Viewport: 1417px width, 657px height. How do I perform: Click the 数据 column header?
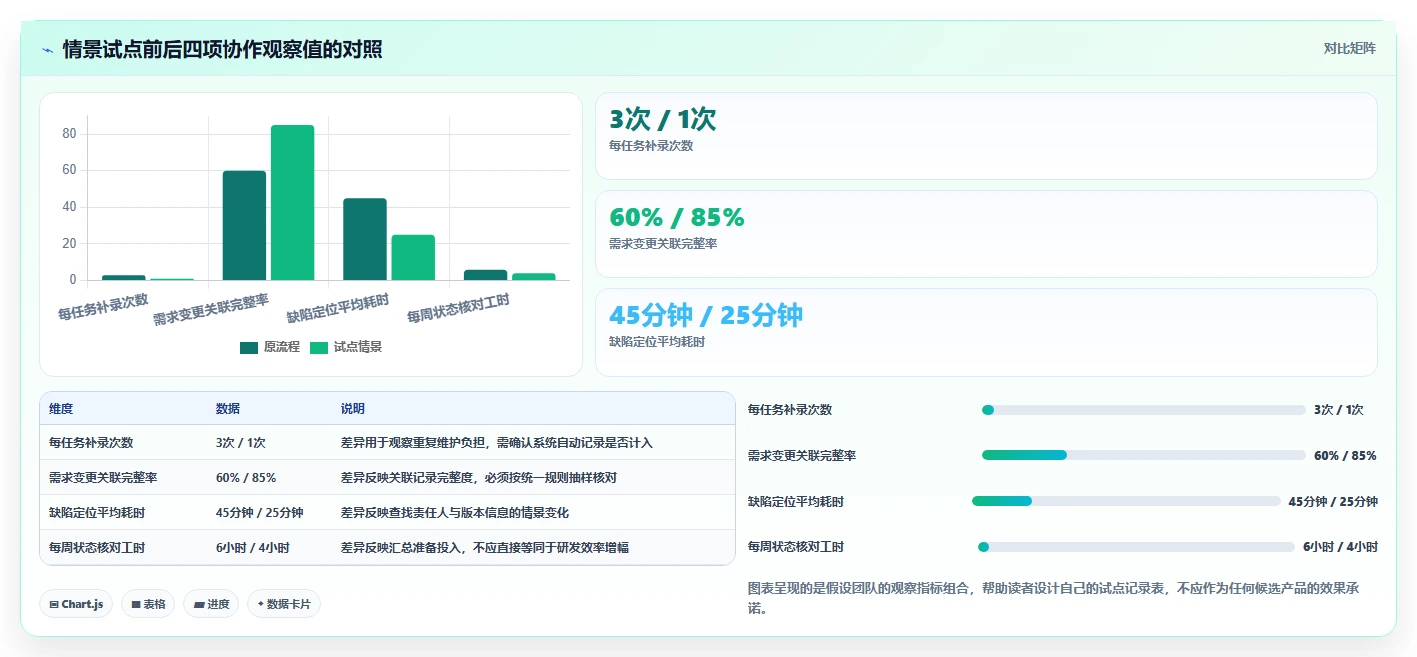click(x=228, y=409)
